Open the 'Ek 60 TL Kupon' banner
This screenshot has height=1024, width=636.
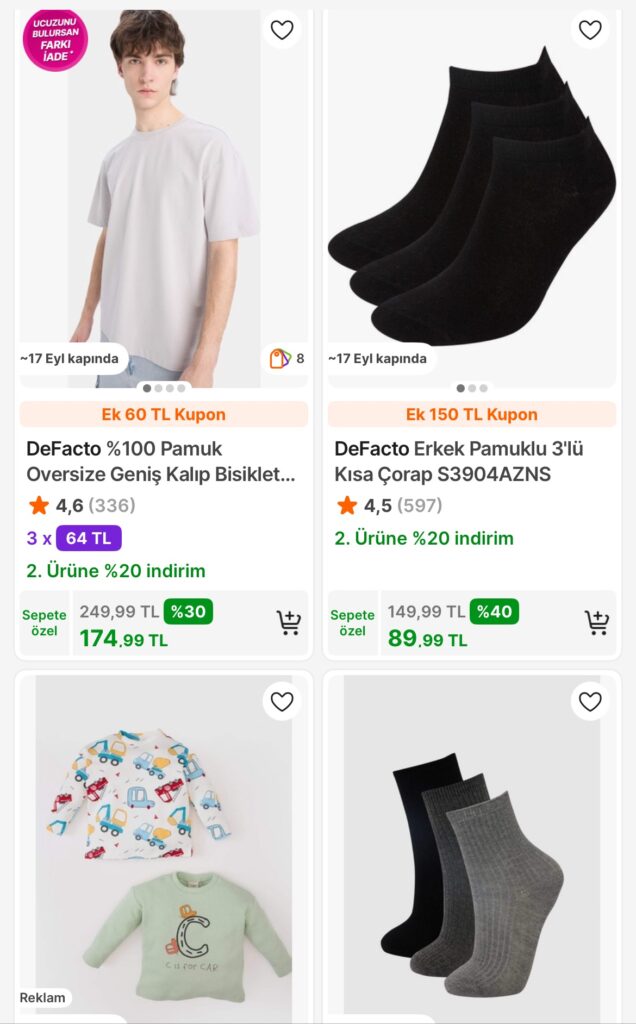point(164,414)
